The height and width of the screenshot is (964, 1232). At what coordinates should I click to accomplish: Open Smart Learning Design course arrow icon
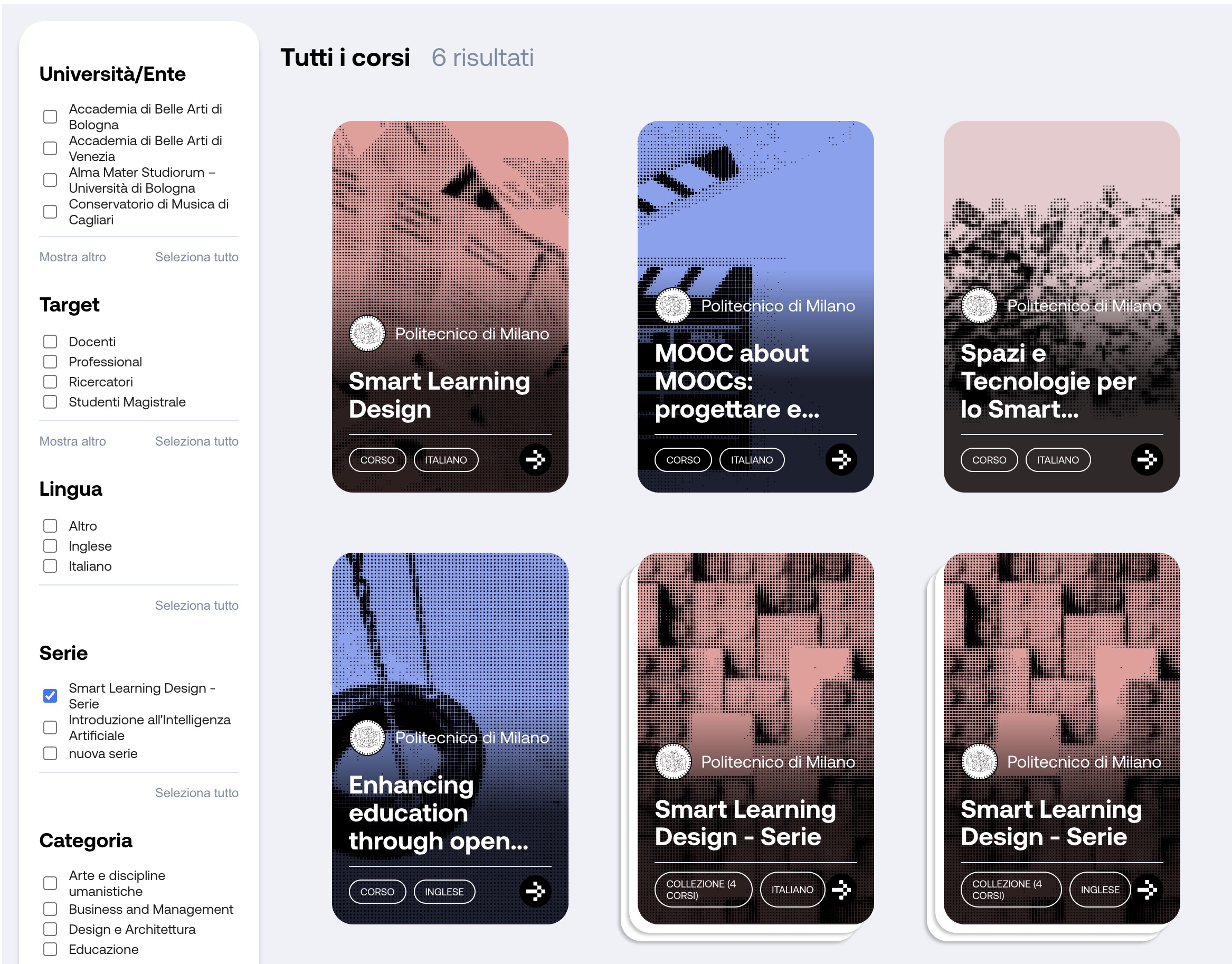pyautogui.click(x=535, y=460)
